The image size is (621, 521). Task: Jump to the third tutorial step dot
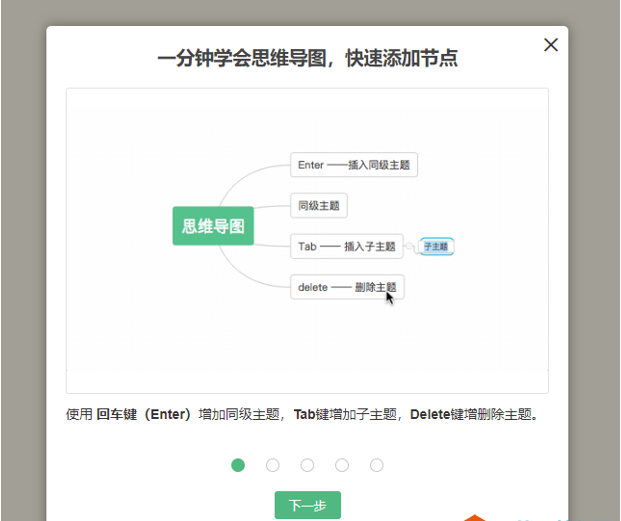307,465
